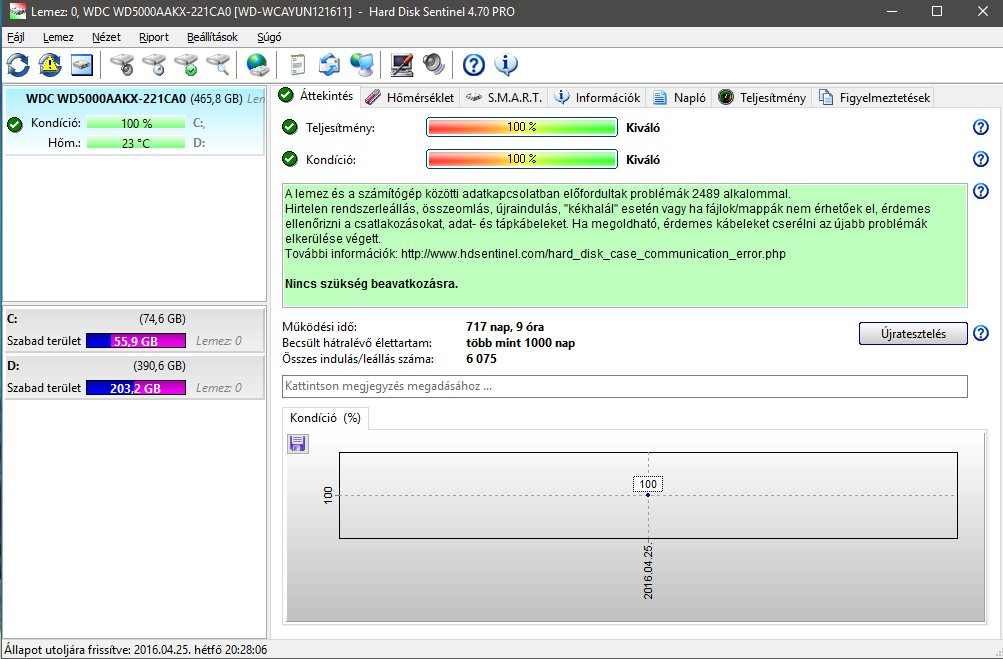Click green check icon beside Kondíció in left panel

(15, 124)
